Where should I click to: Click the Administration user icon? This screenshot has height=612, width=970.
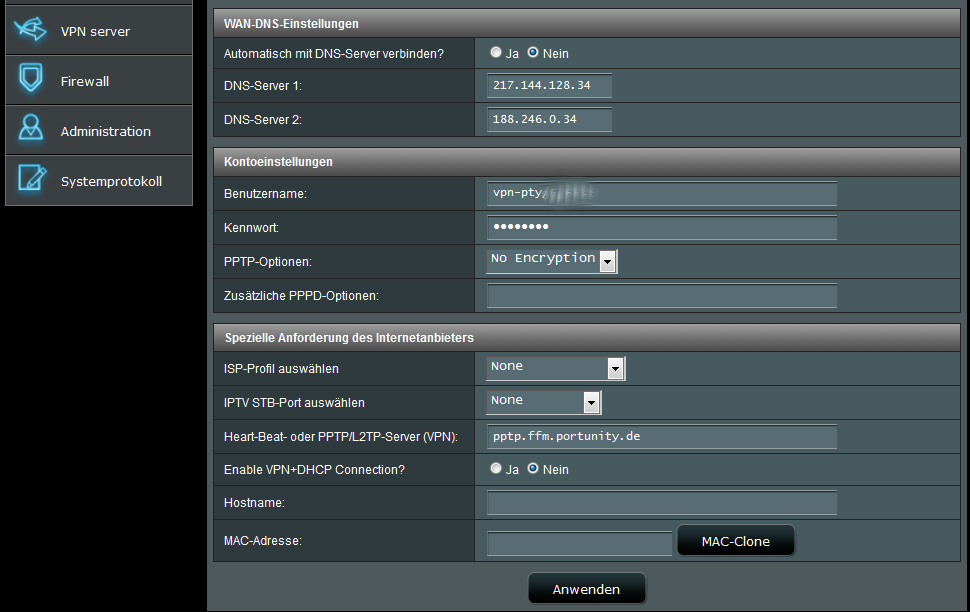click(x=30, y=130)
